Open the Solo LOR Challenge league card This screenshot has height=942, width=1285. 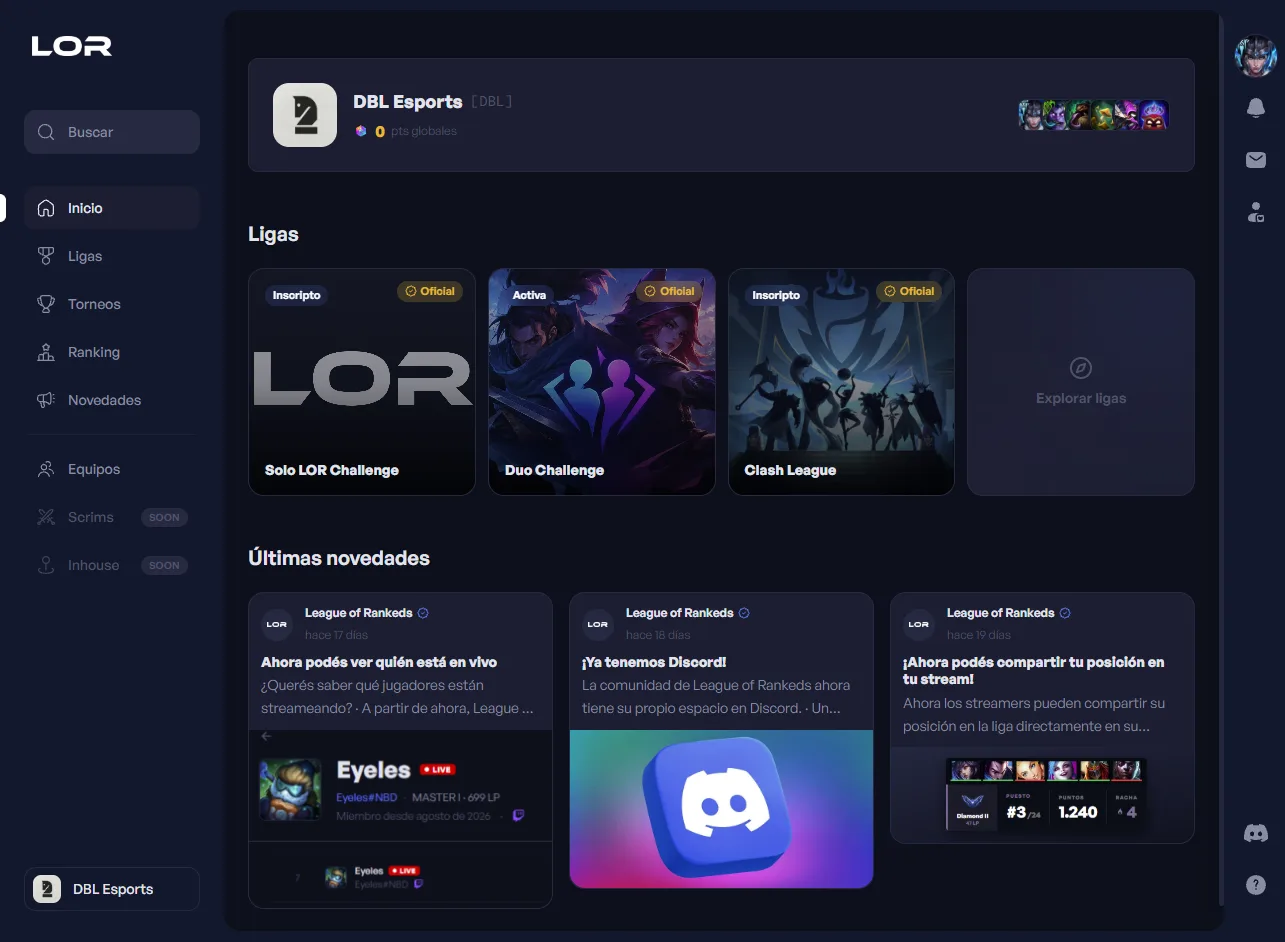(x=362, y=382)
